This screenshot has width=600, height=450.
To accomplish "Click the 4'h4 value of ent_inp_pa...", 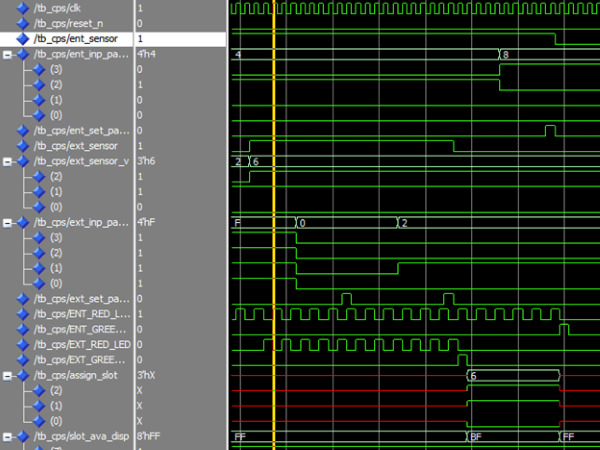I will pos(147,54).
